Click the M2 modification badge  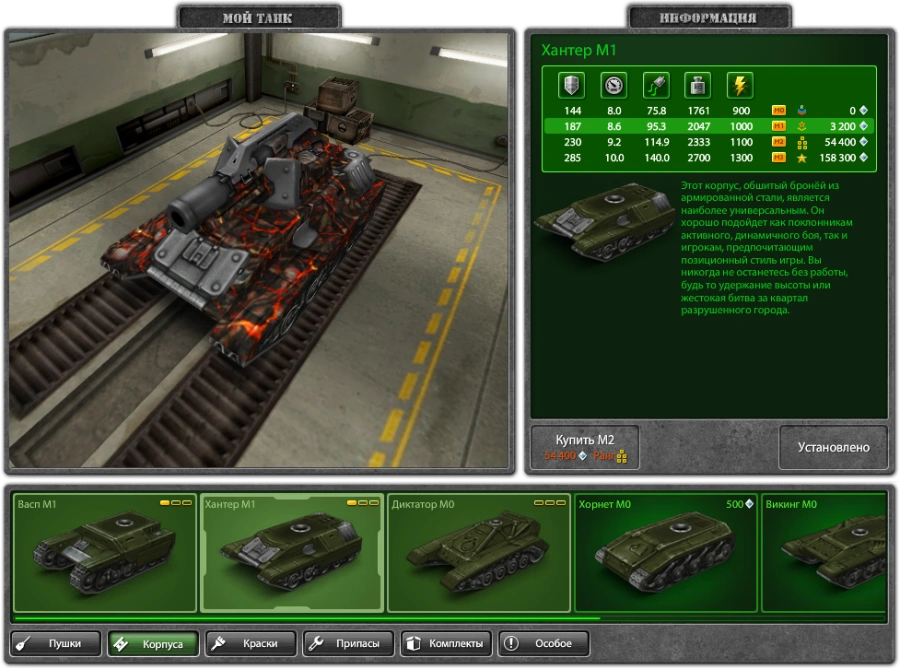[x=779, y=142]
